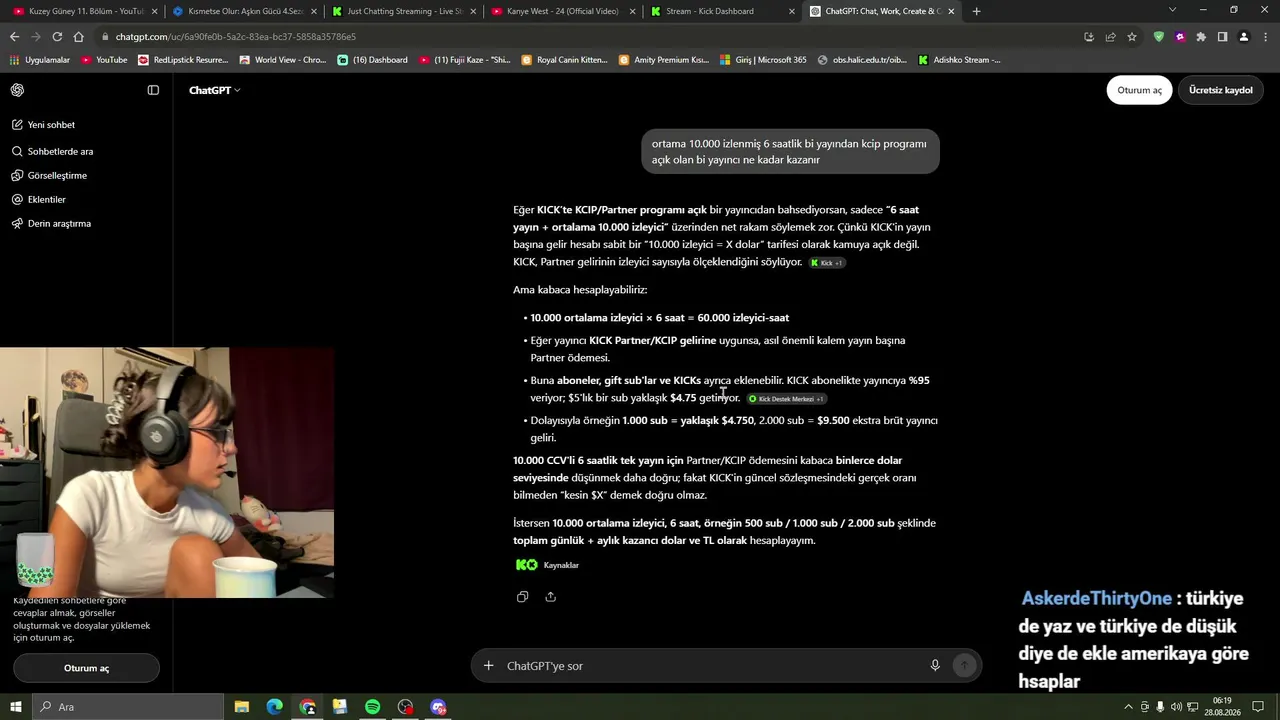Open the Adishko Stream bookmark
This screenshot has height=720, width=1280.
(959, 60)
